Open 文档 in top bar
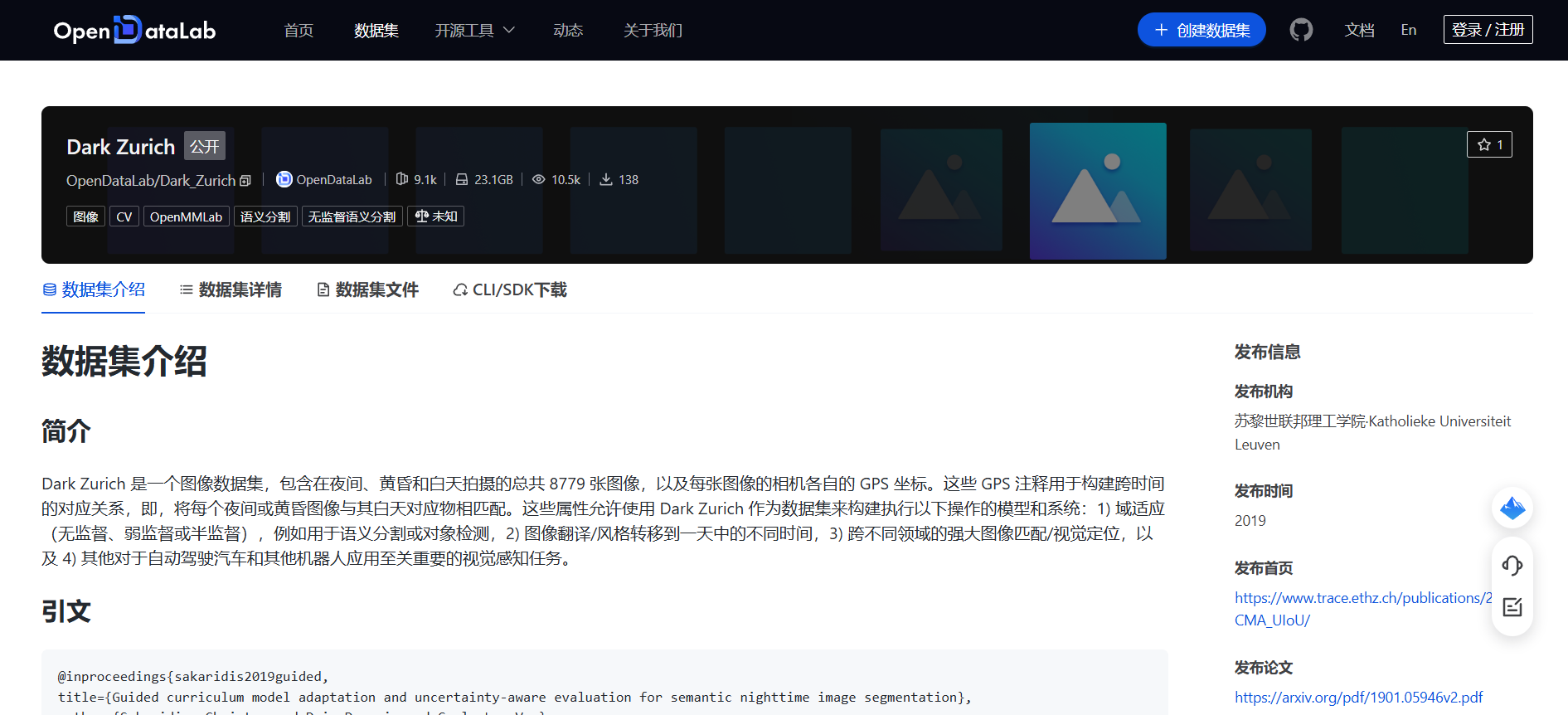This screenshot has height=715, width=1568. [x=1360, y=30]
